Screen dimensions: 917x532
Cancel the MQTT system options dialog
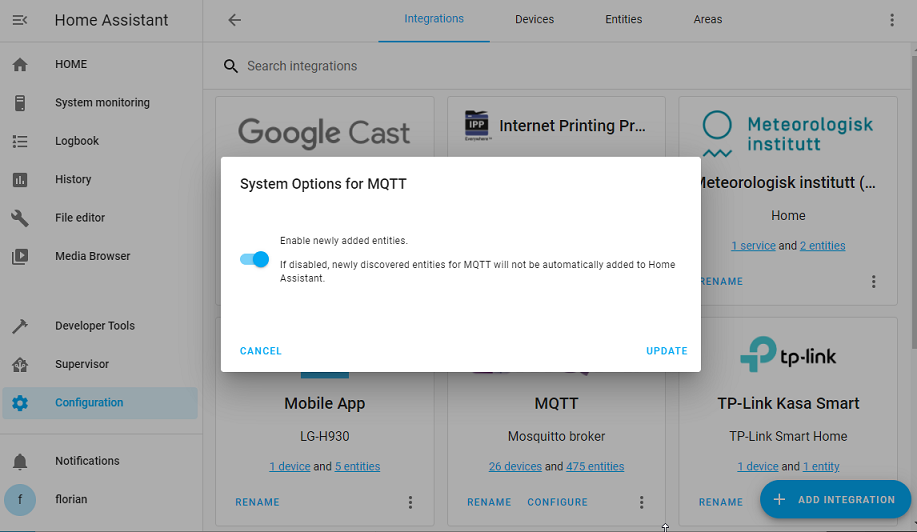(261, 351)
